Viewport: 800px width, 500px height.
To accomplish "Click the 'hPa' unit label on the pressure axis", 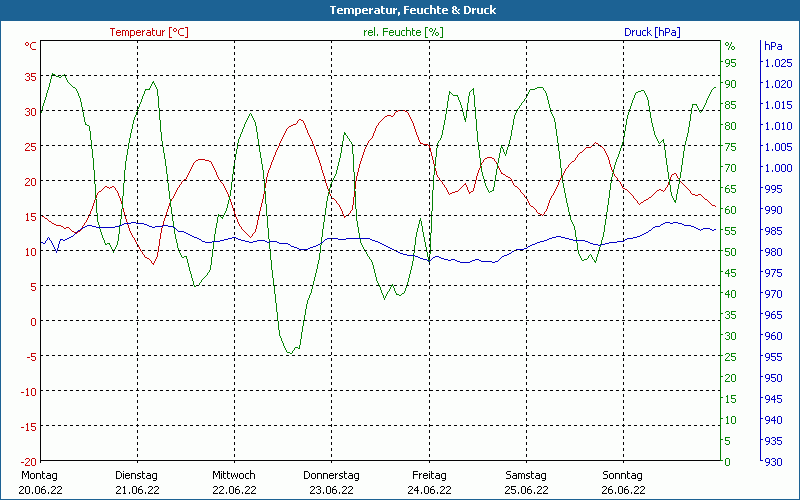I will pos(773,46).
